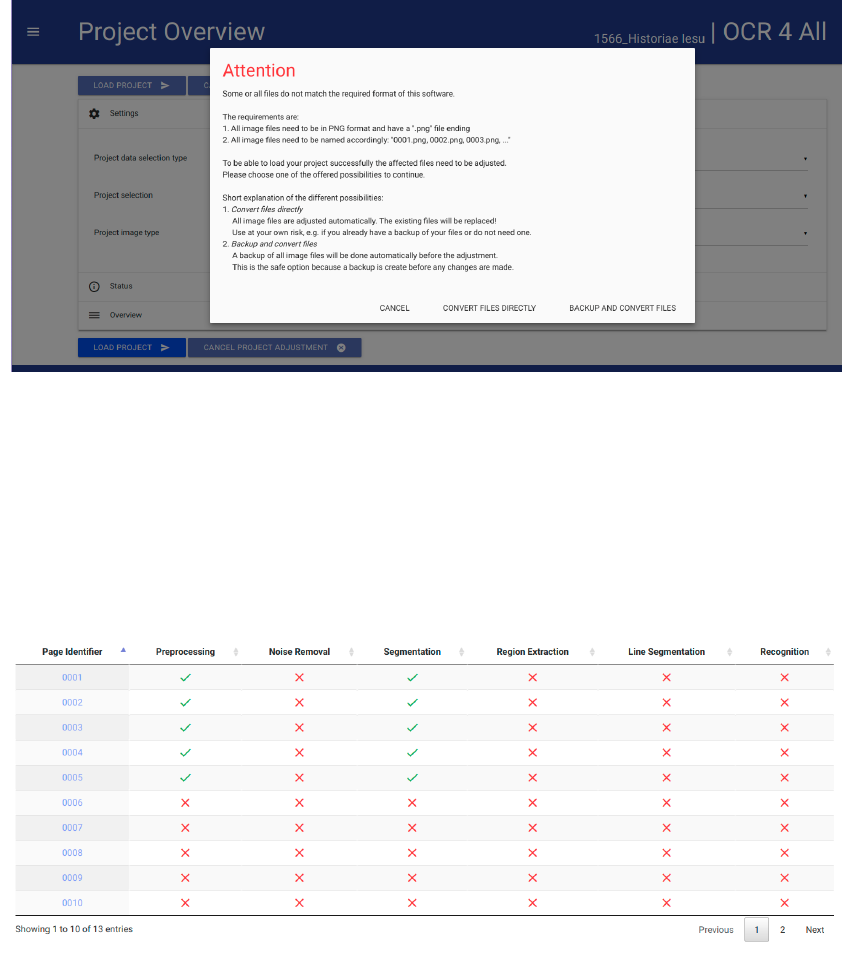Screen dimensions: 850x957
Task: Click Segmentation checkmark for page 0004
Action: tap(412, 753)
